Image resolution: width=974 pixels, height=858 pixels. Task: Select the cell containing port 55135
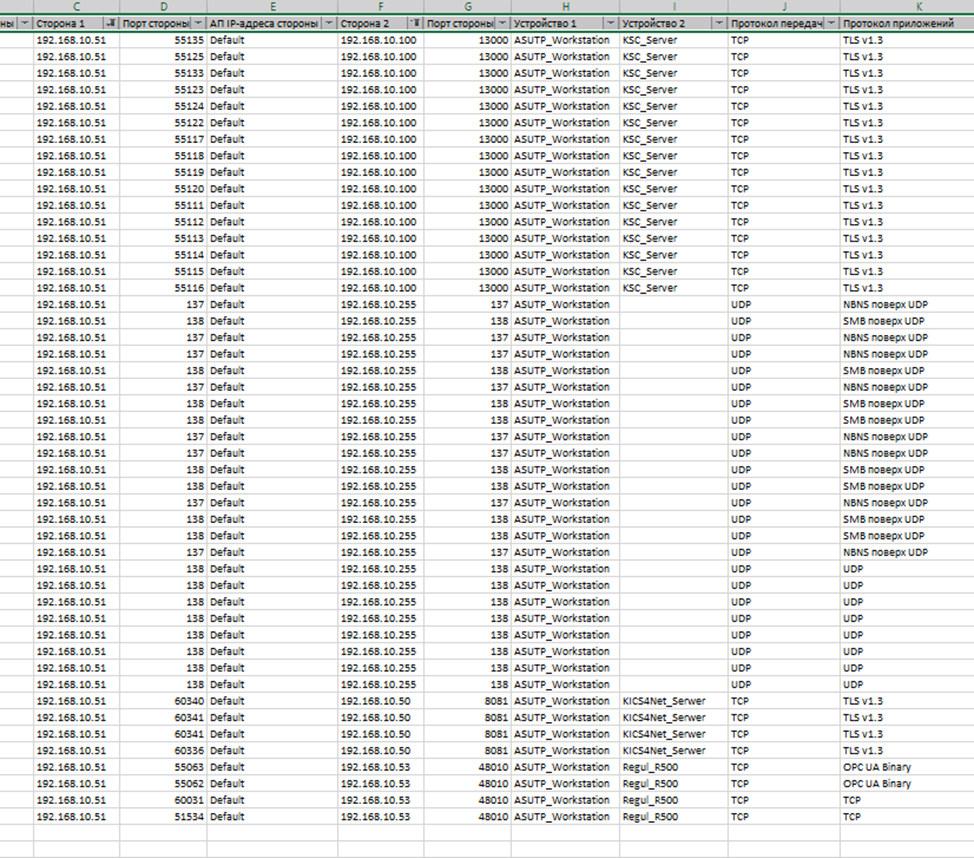pyautogui.click(x=163, y=40)
